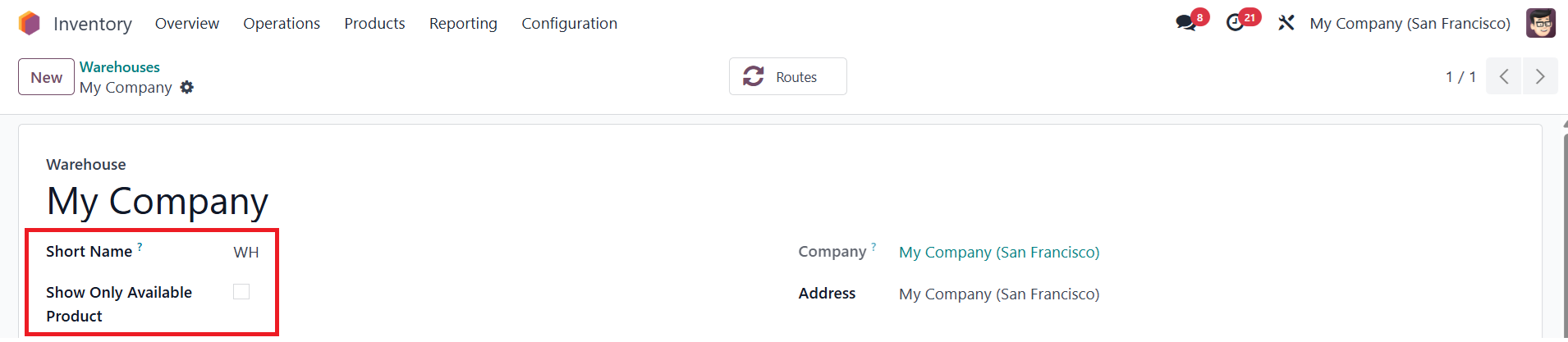Screen dimensions: 1568x342
Task: Switch company via My Company (San Francisco) selector
Action: 1410,24
